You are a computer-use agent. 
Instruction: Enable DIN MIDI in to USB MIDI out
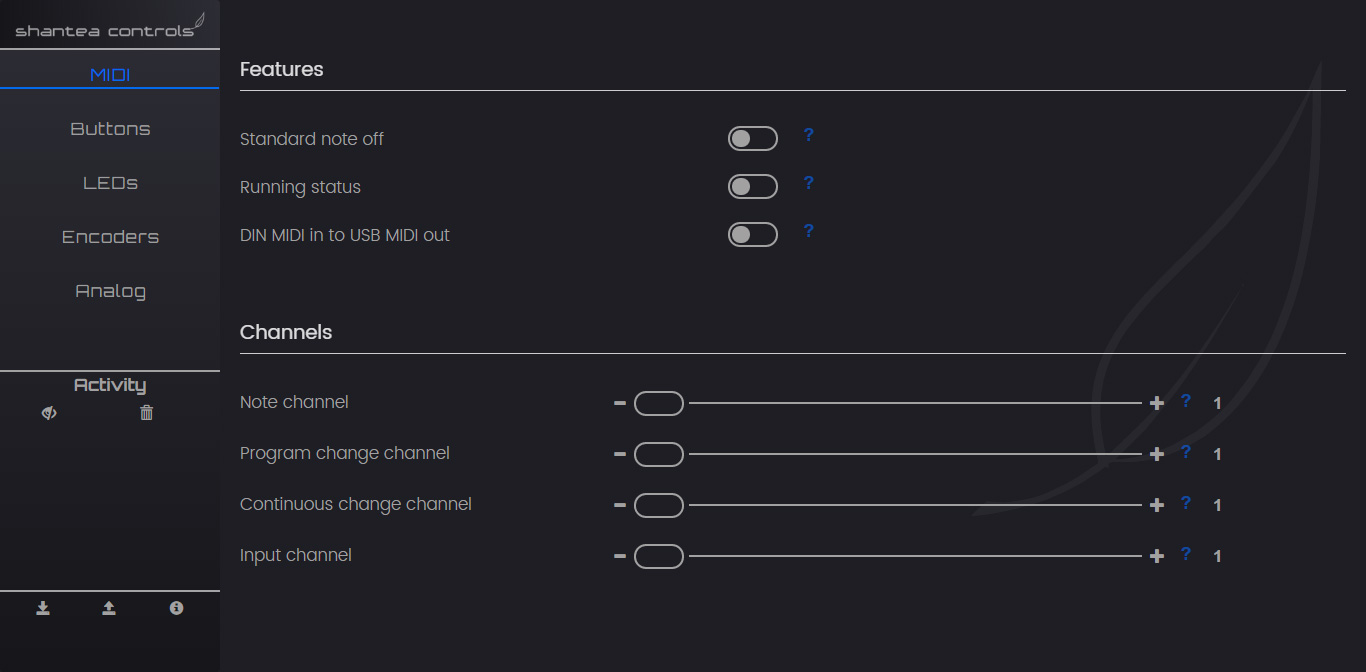753,234
